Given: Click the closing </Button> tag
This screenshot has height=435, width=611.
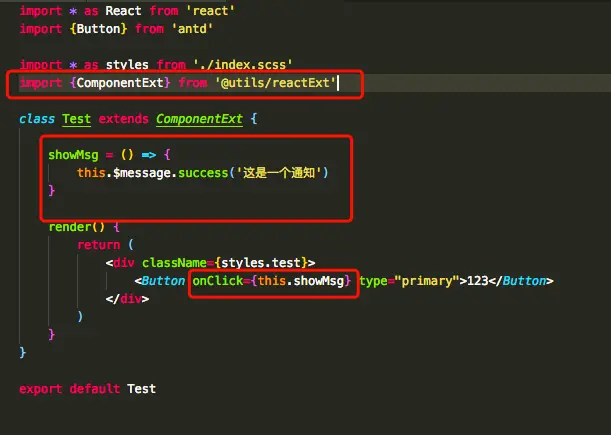Looking at the screenshot, I should tap(521, 281).
